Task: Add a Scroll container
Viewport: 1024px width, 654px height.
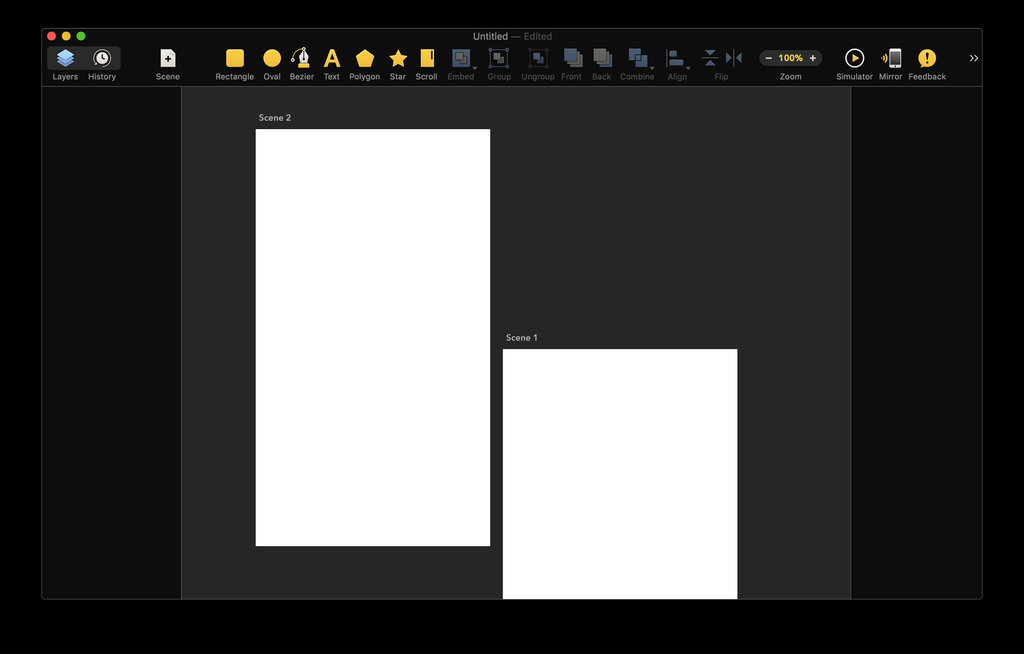Action: tap(427, 59)
